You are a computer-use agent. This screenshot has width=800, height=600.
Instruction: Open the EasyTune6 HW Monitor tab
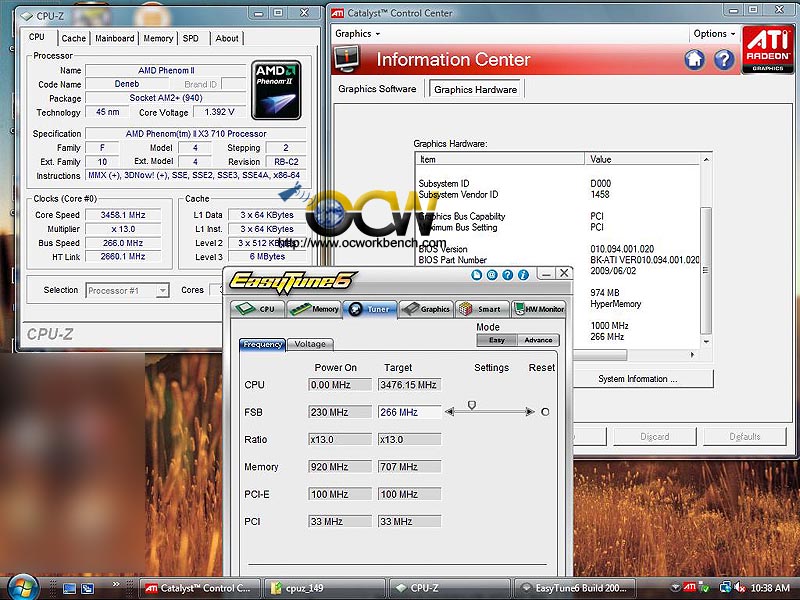click(538, 309)
